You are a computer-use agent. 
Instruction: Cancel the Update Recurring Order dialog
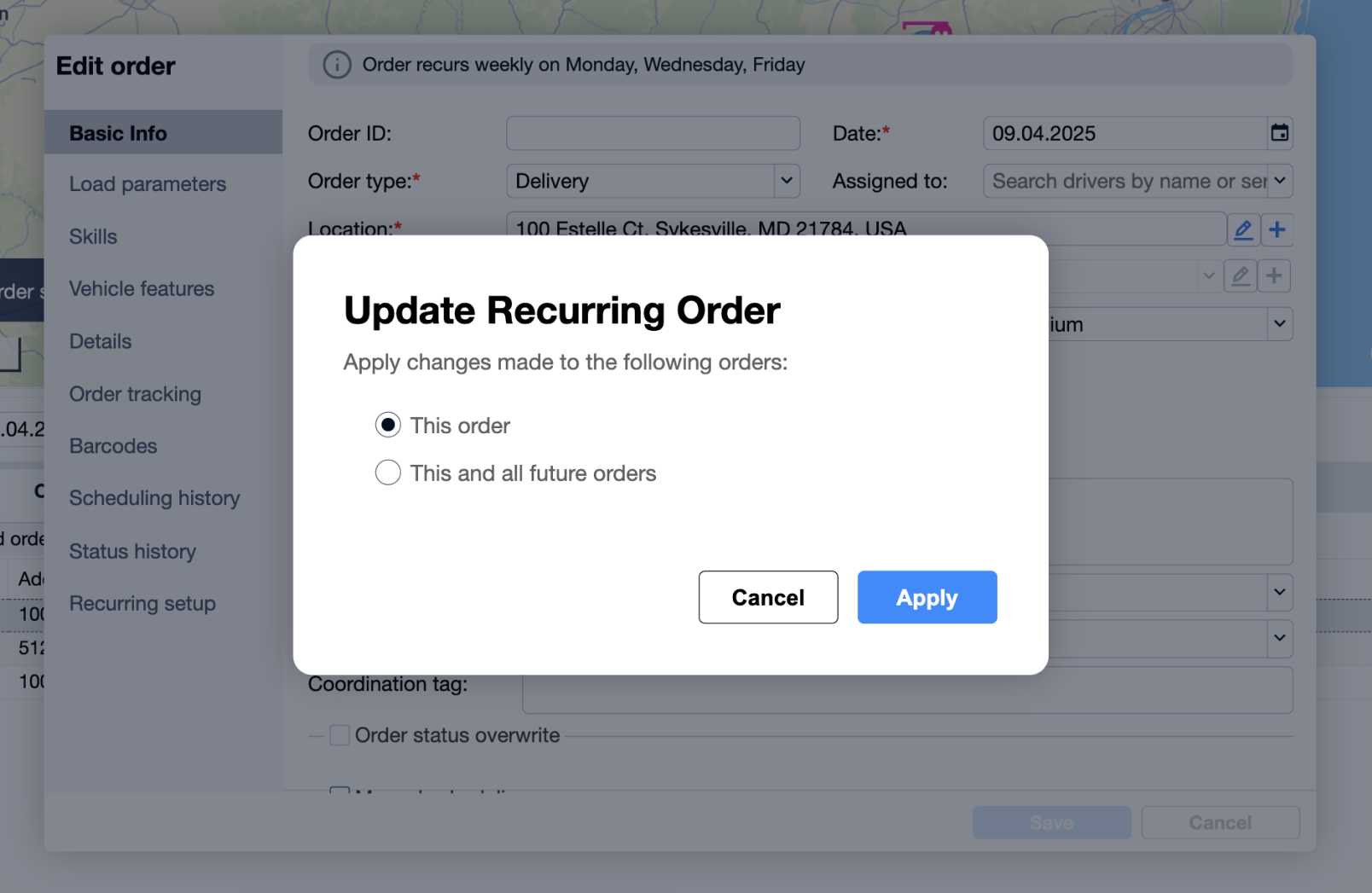point(767,597)
